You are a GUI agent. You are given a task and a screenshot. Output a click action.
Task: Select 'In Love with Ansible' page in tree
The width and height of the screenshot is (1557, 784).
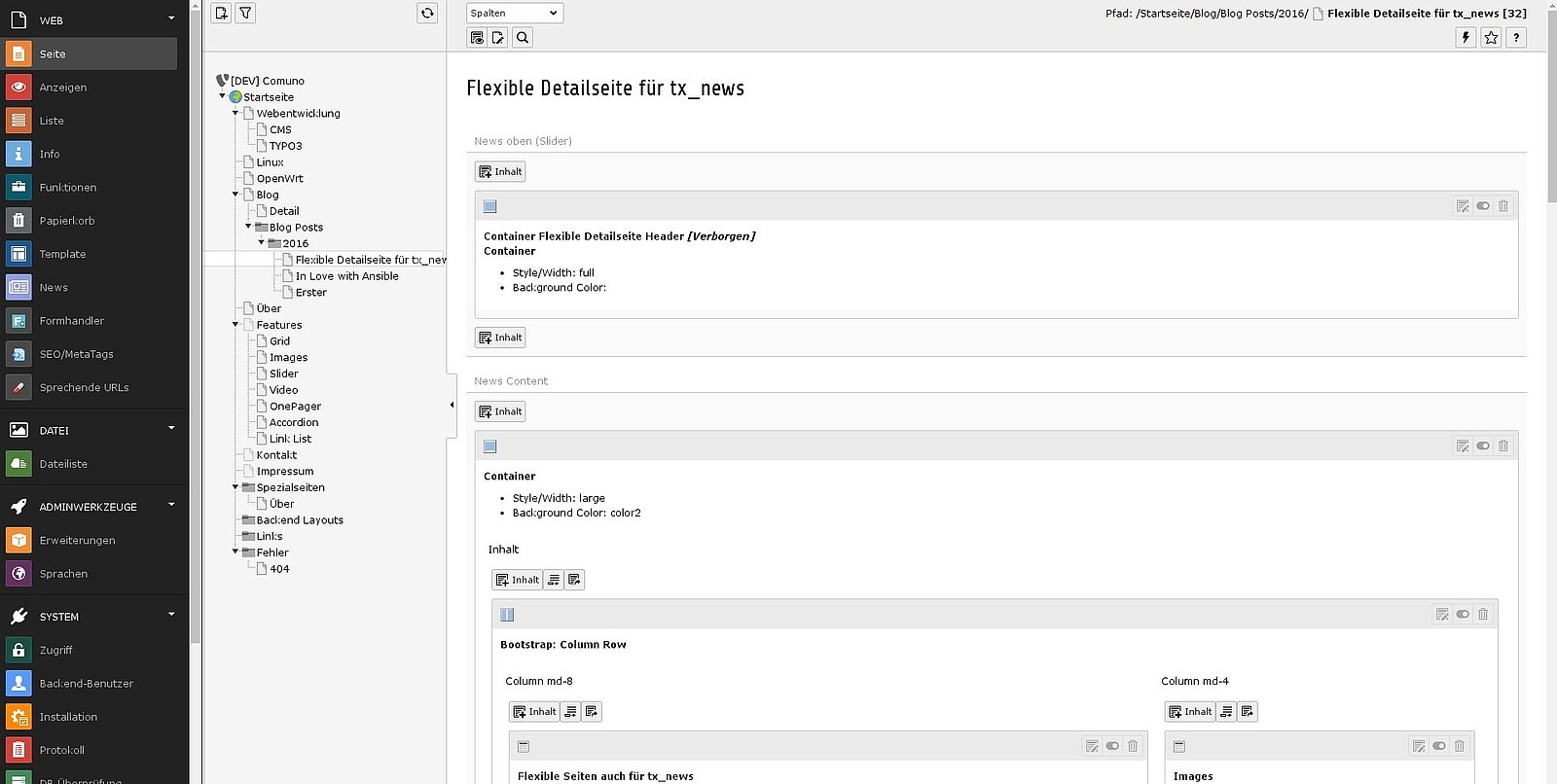346,276
